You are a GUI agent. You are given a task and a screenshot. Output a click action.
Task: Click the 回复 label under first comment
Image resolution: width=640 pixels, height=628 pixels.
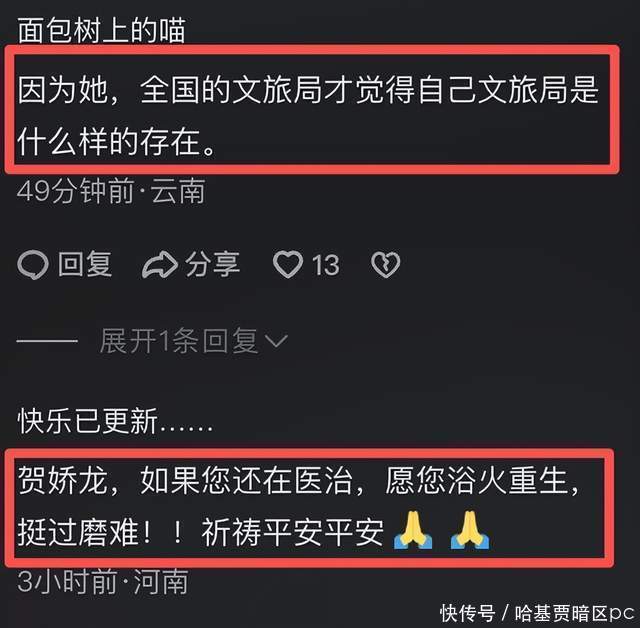[x=85, y=264]
